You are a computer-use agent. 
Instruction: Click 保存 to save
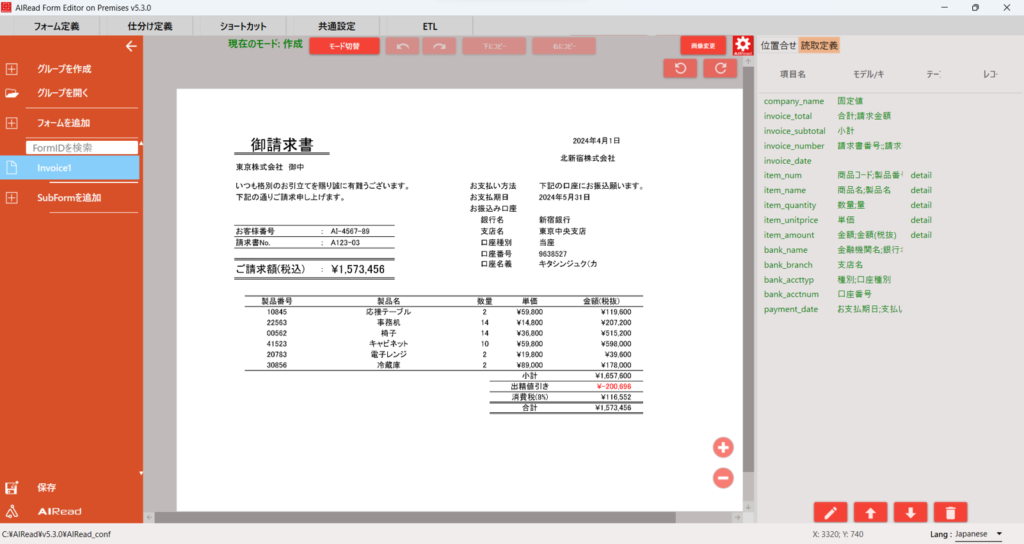click(x=47, y=488)
